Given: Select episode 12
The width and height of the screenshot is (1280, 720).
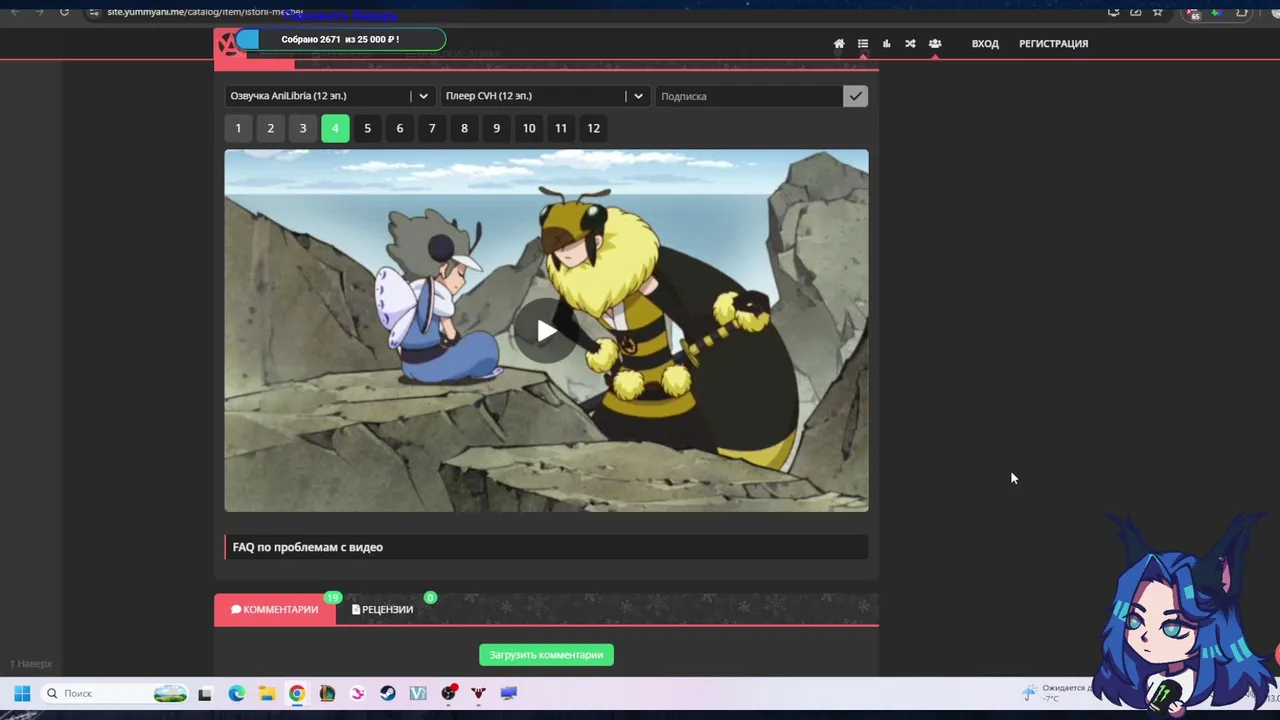Looking at the screenshot, I should [x=594, y=128].
